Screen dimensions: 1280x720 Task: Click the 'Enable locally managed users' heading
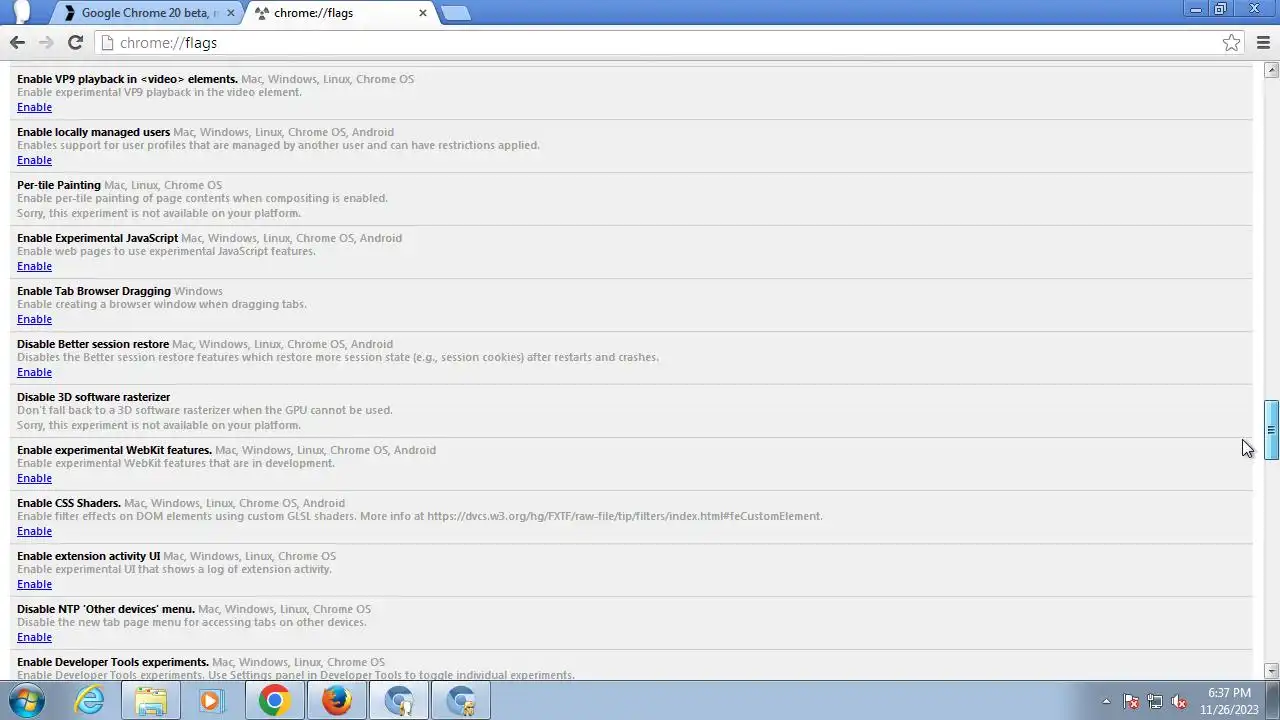click(94, 132)
